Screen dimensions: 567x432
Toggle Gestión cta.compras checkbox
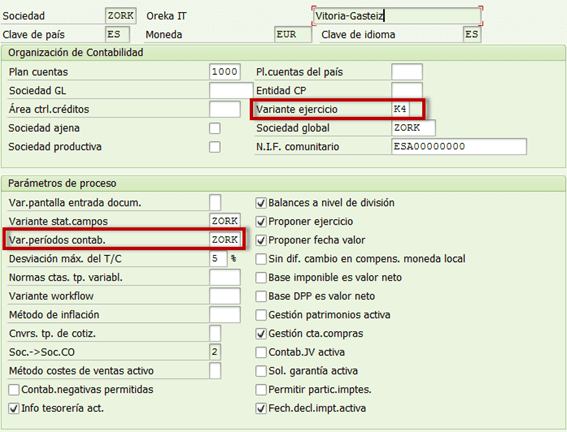pyautogui.click(x=261, y=334)
